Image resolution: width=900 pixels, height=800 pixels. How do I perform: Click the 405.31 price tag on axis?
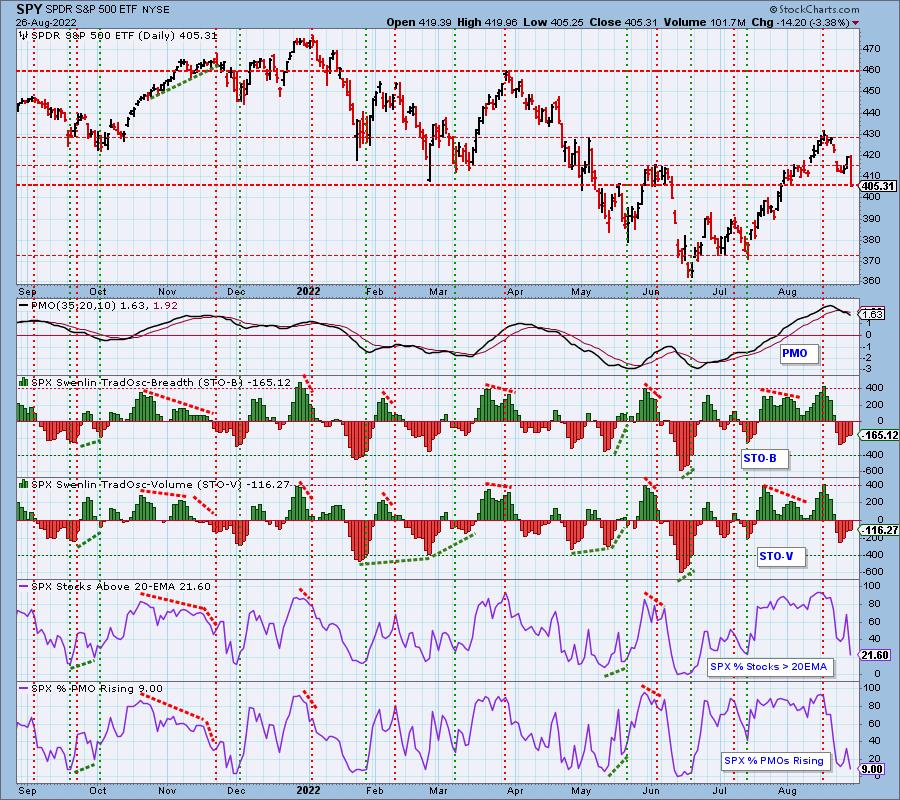coord(878,186)
